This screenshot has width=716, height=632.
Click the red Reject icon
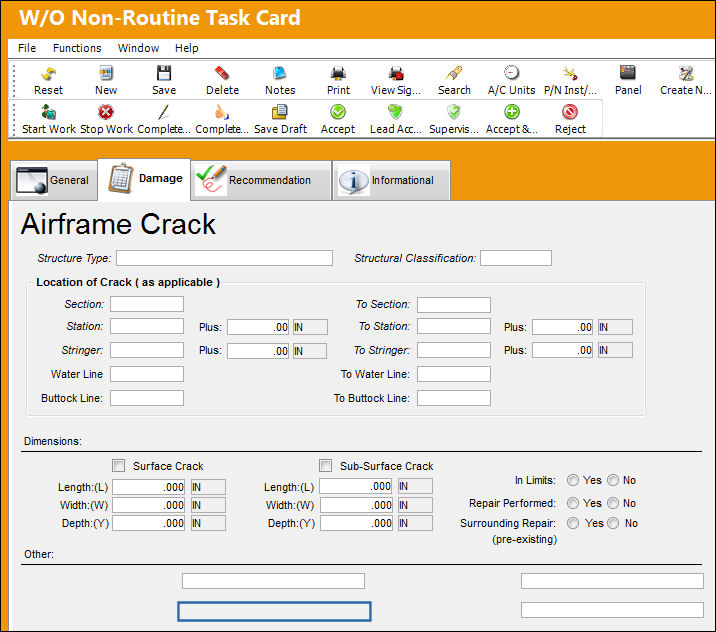[x=570, y=112]
